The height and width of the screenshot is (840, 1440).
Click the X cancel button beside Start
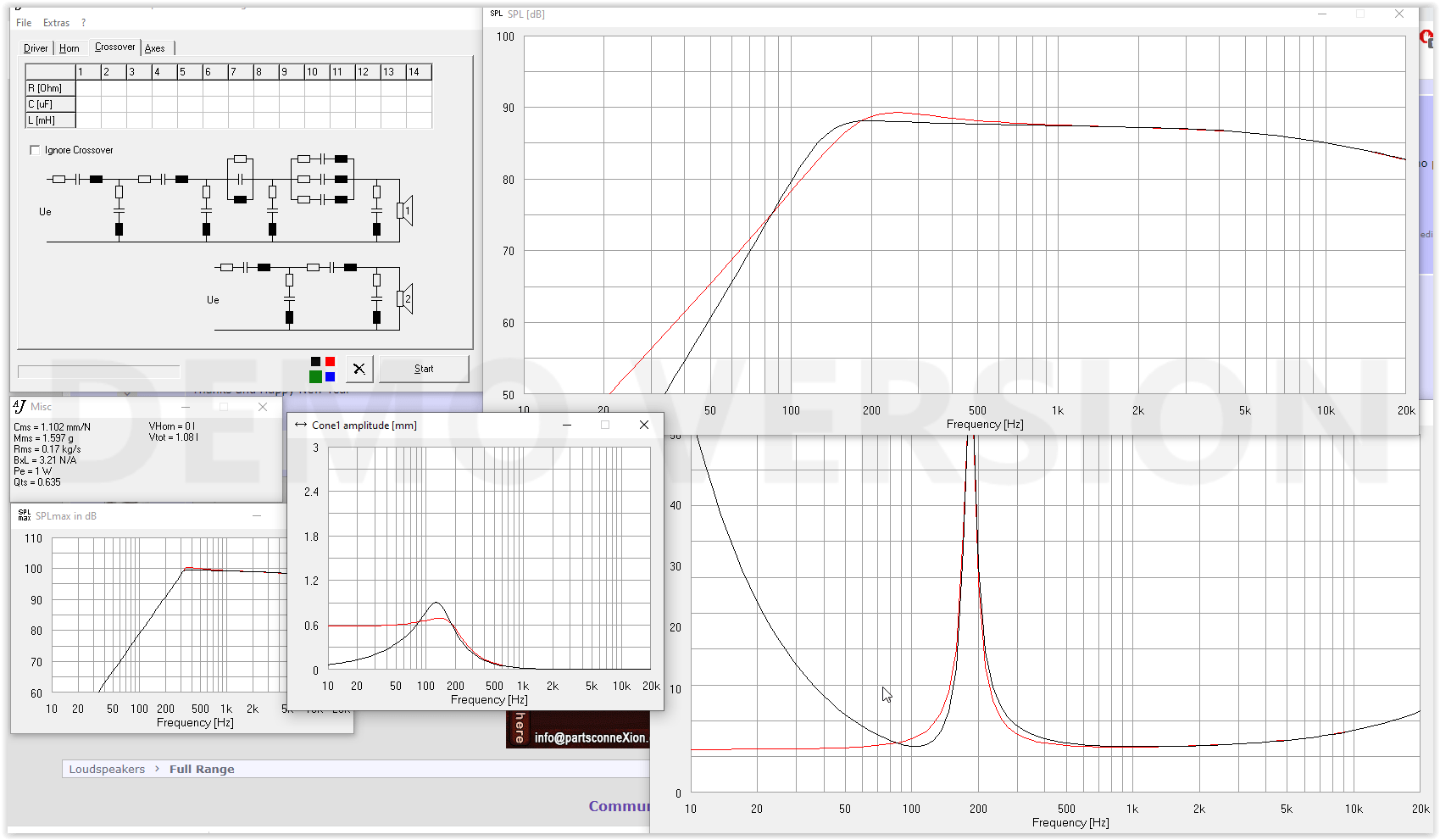(359, 369)
